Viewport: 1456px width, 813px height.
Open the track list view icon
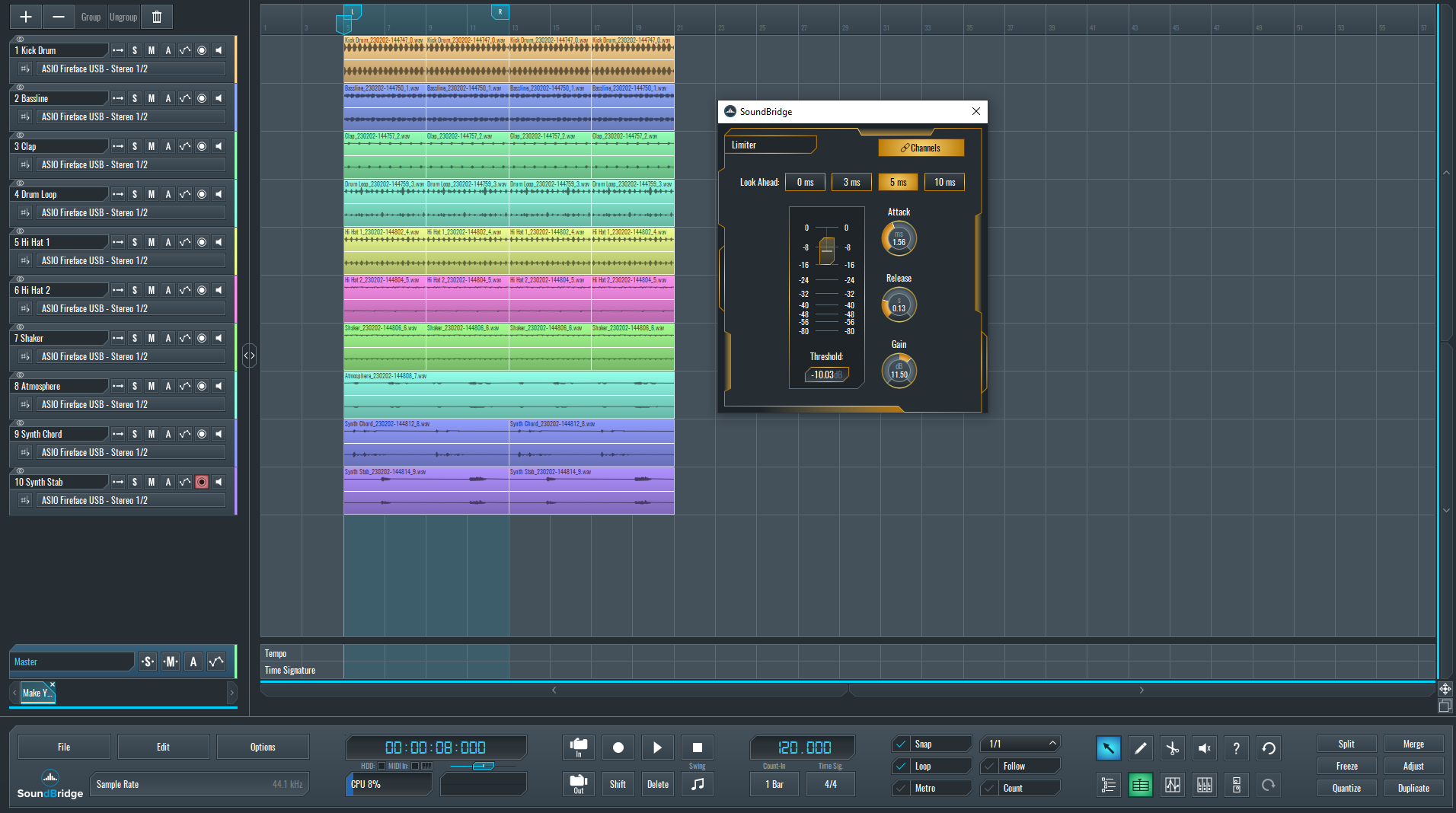coord(1108,785)
